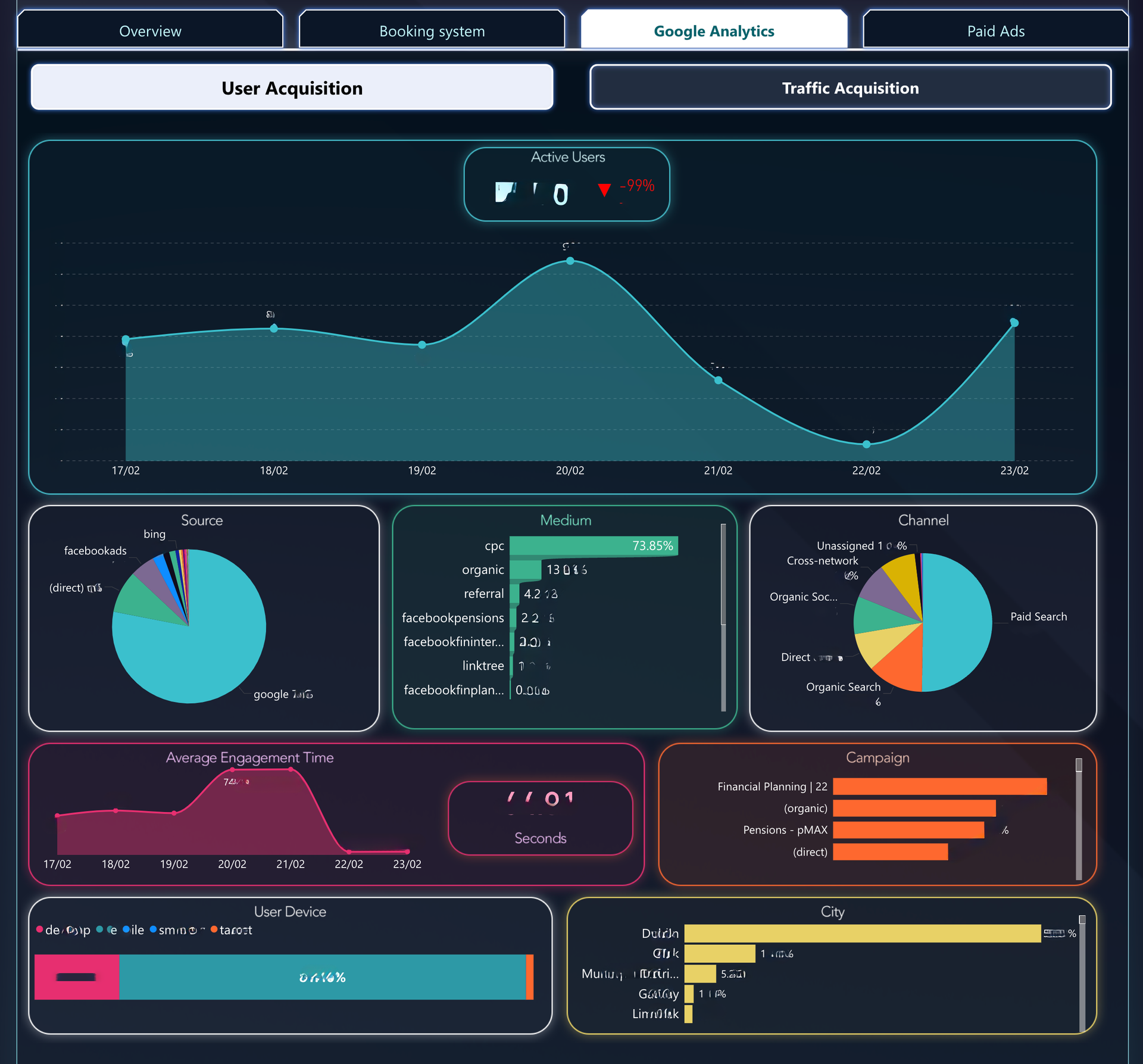Click the Paid Search label in Channel
1143x1064 pixels.
1038,617
